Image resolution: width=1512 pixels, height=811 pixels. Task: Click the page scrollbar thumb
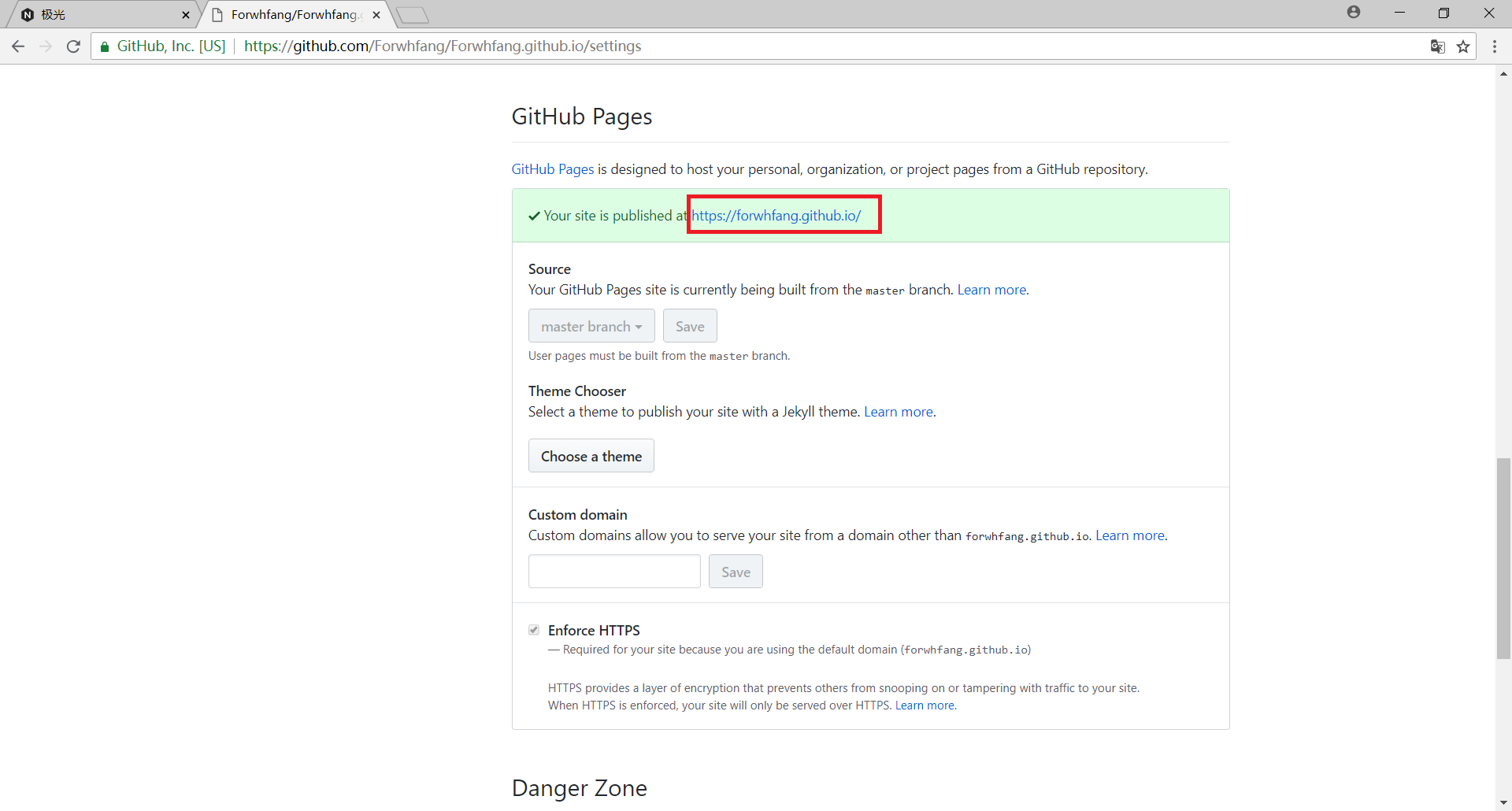coord(1503,557)
